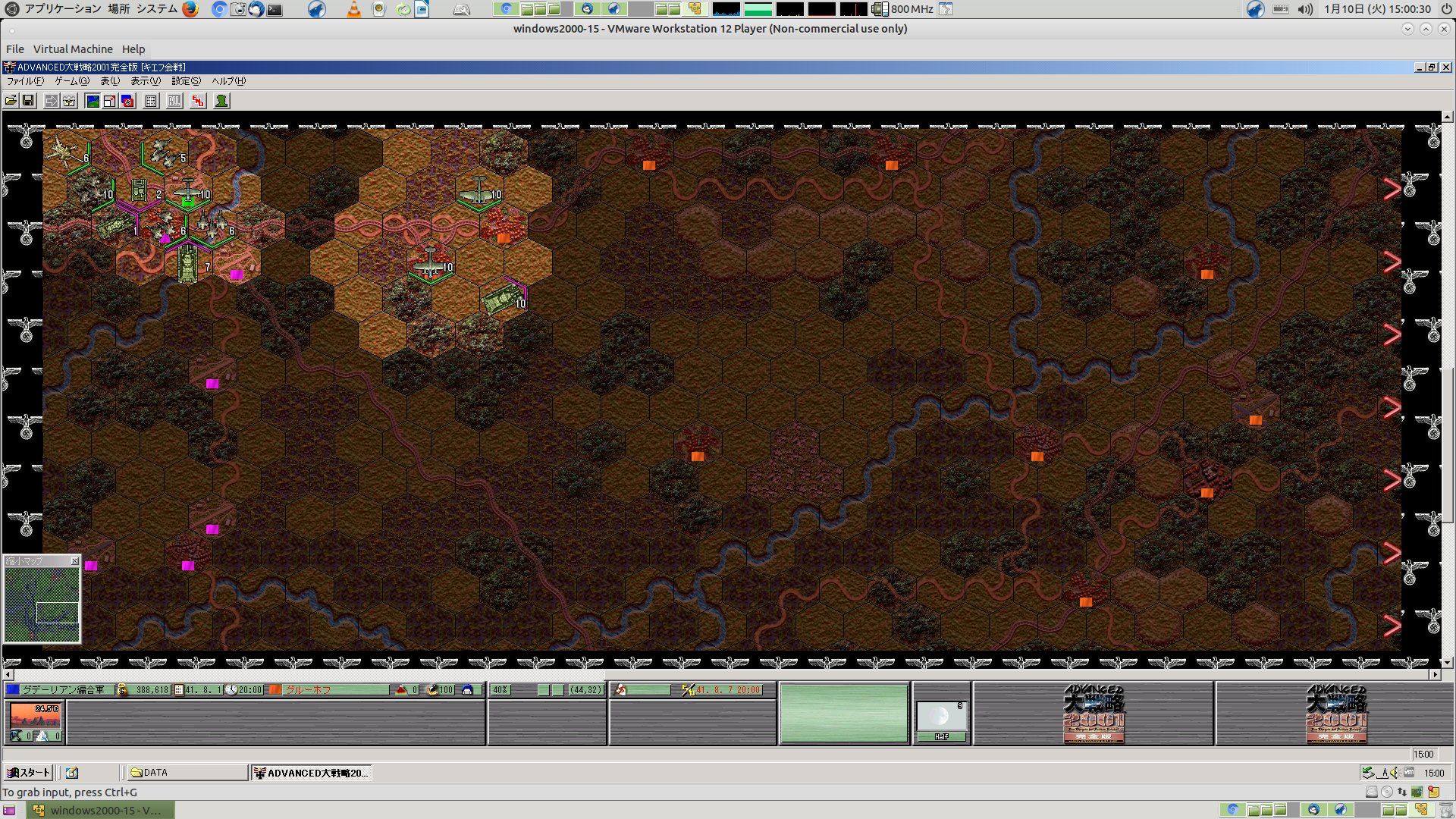Click the blue helmet status icon

click(467, 690)
